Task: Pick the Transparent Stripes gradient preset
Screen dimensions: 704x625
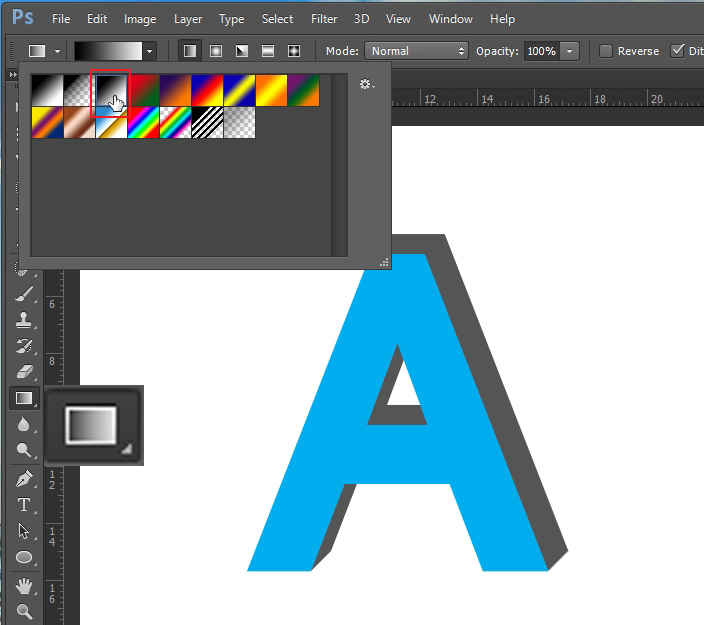Action: [207, 123]
